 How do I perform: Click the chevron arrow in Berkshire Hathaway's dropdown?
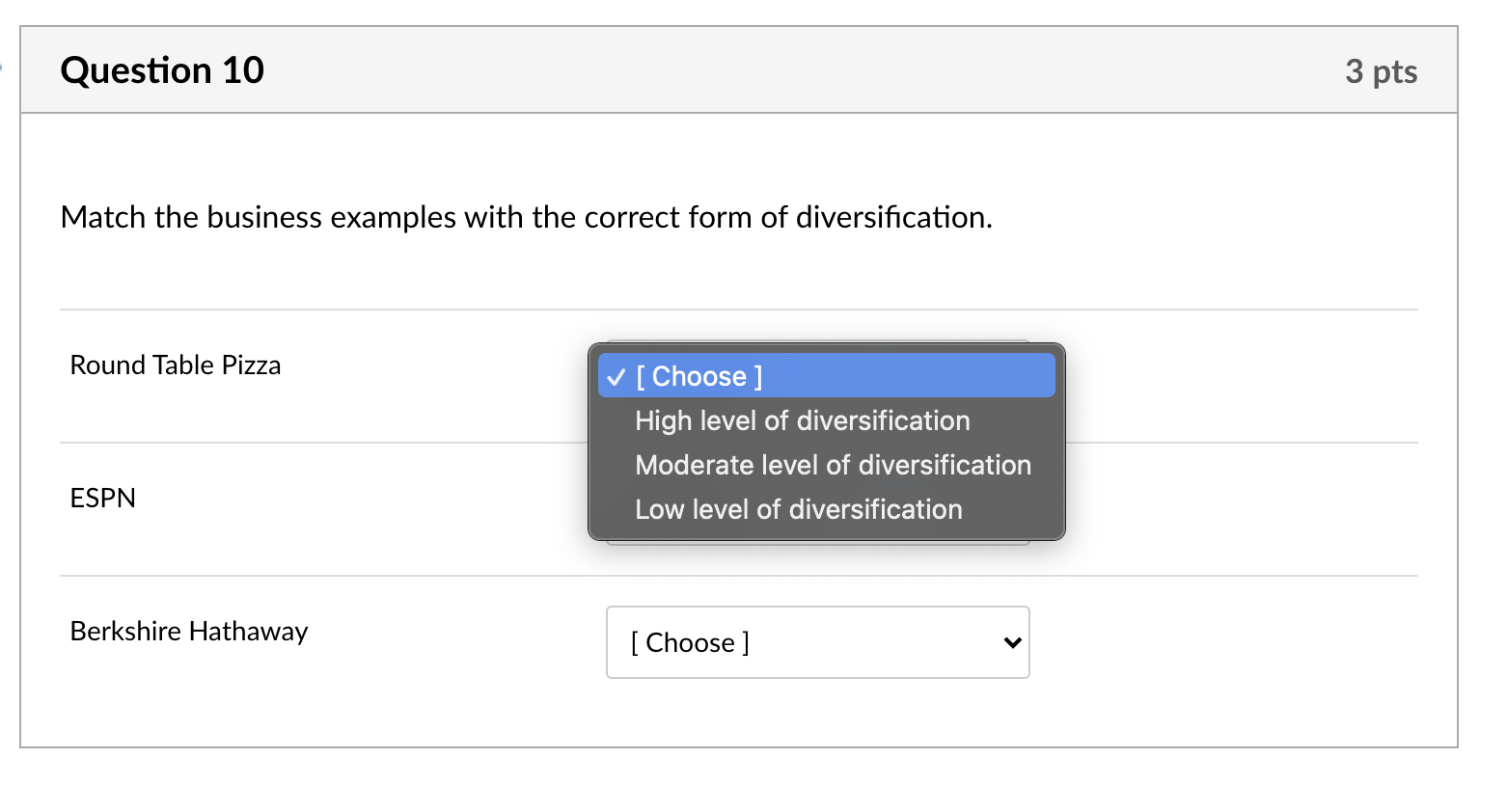[1012, 642]
